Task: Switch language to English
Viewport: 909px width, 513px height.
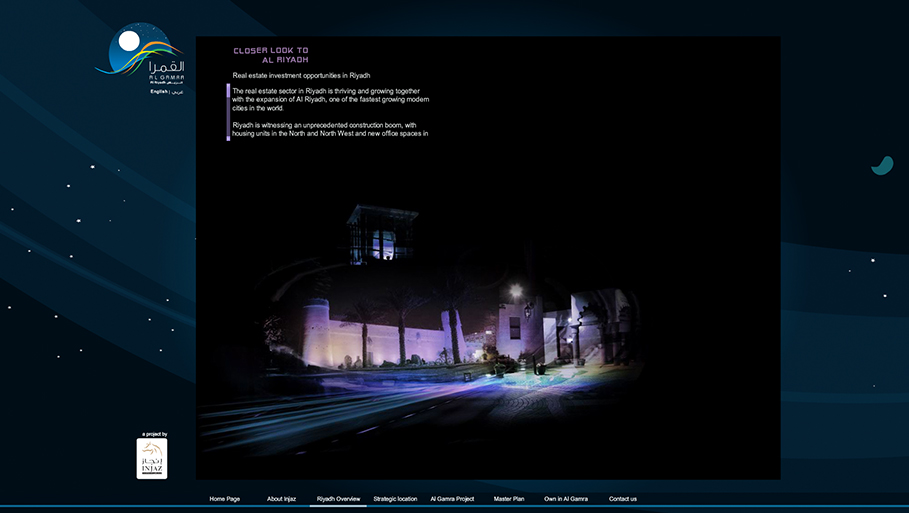Action: [159, 91]
